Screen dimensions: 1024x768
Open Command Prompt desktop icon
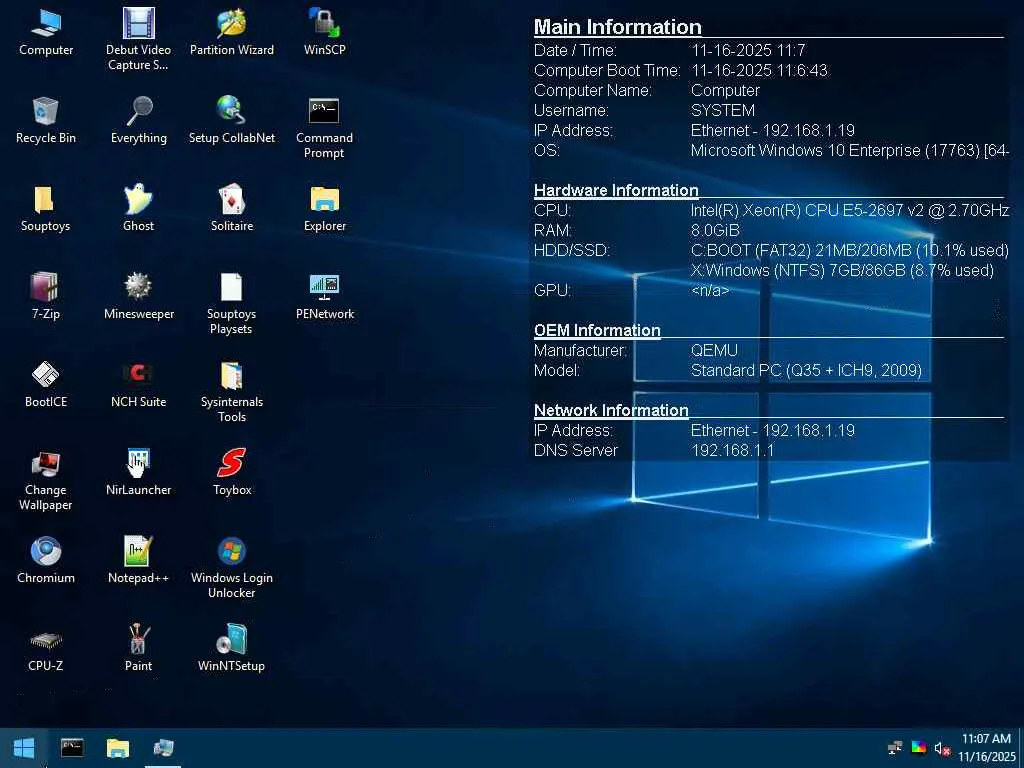click(325, 128)
